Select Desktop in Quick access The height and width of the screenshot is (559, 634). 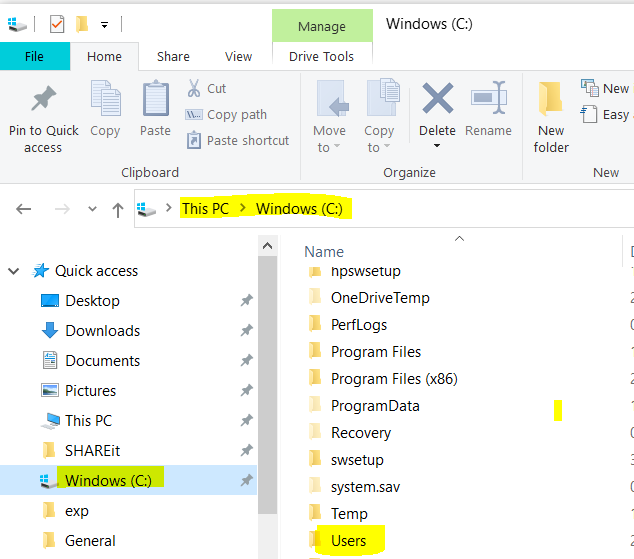[x=92, y=301]
